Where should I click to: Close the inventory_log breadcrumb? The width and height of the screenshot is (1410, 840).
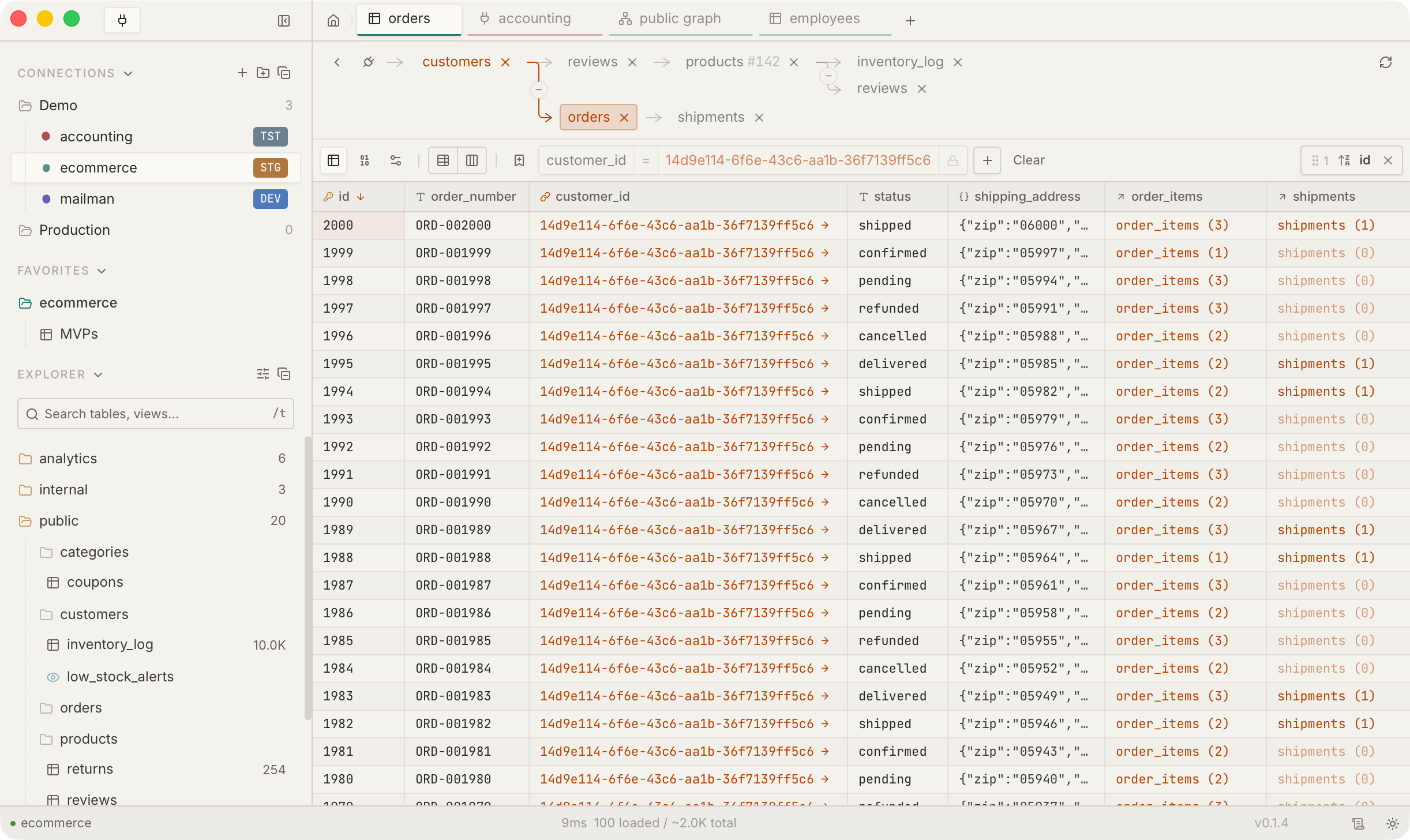958,62
